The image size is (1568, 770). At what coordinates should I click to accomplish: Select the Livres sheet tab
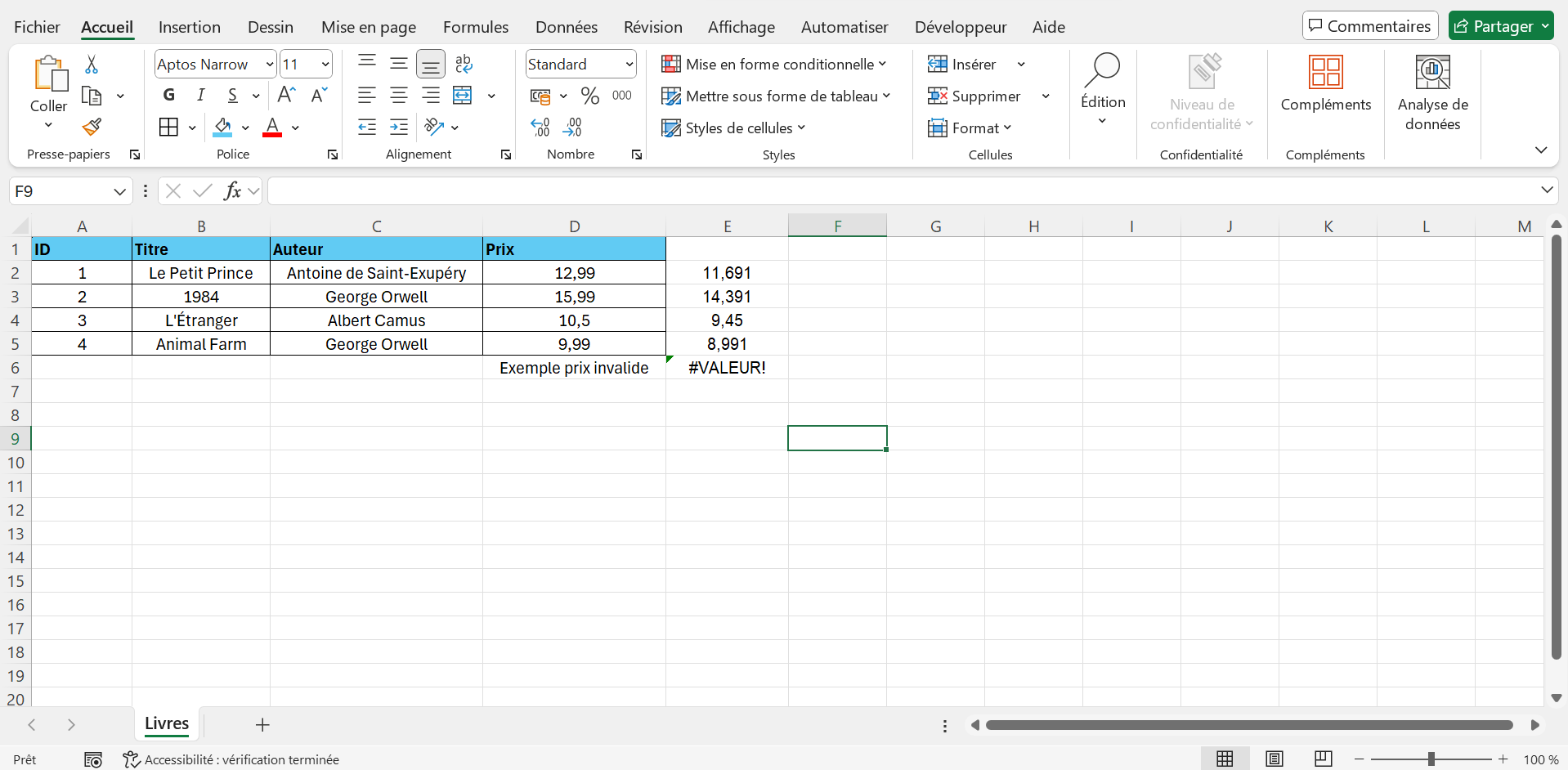point(167,724)
